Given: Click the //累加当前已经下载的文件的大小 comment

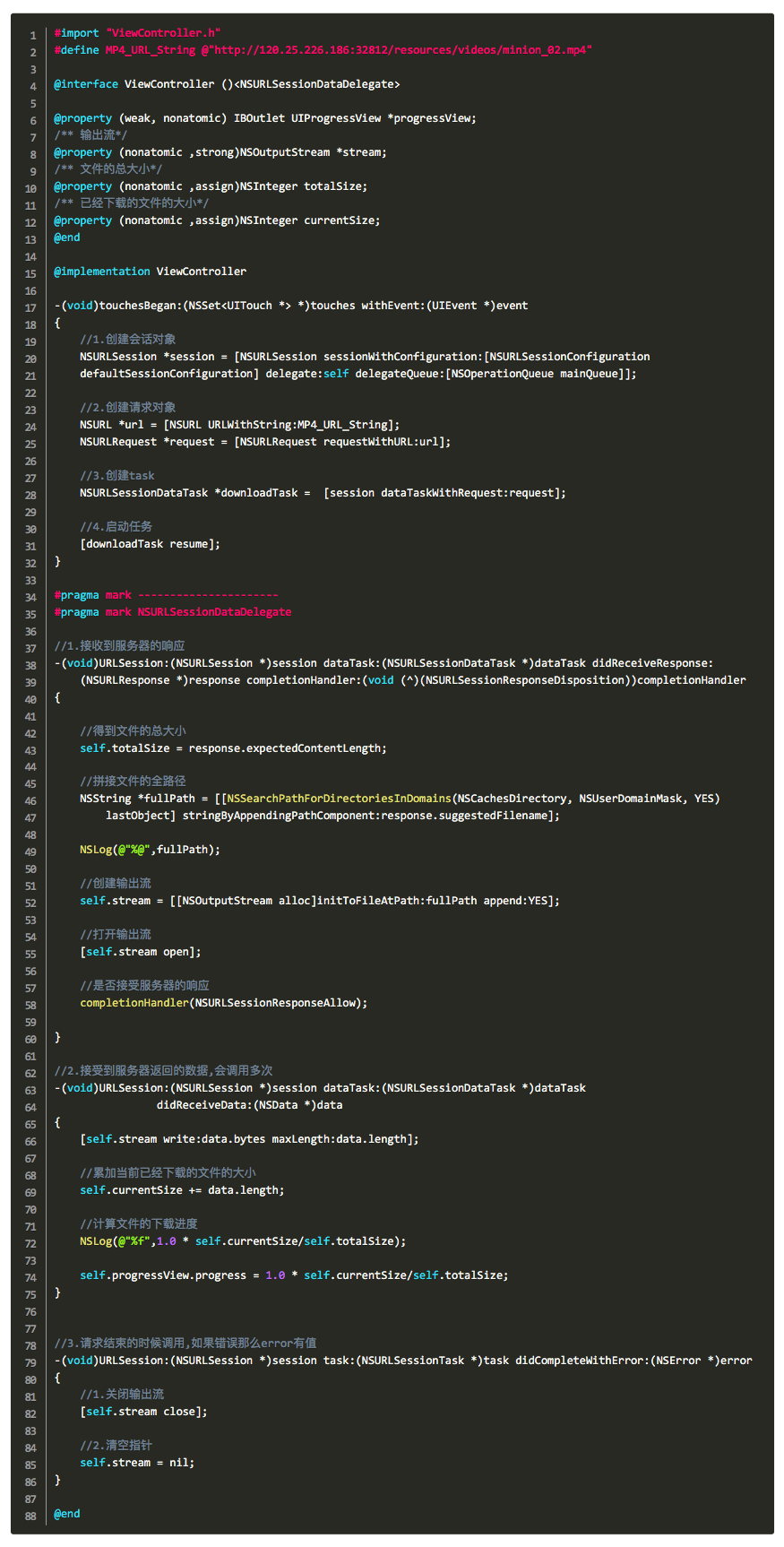Looking at the screenshot, I should pos(168,1173).
